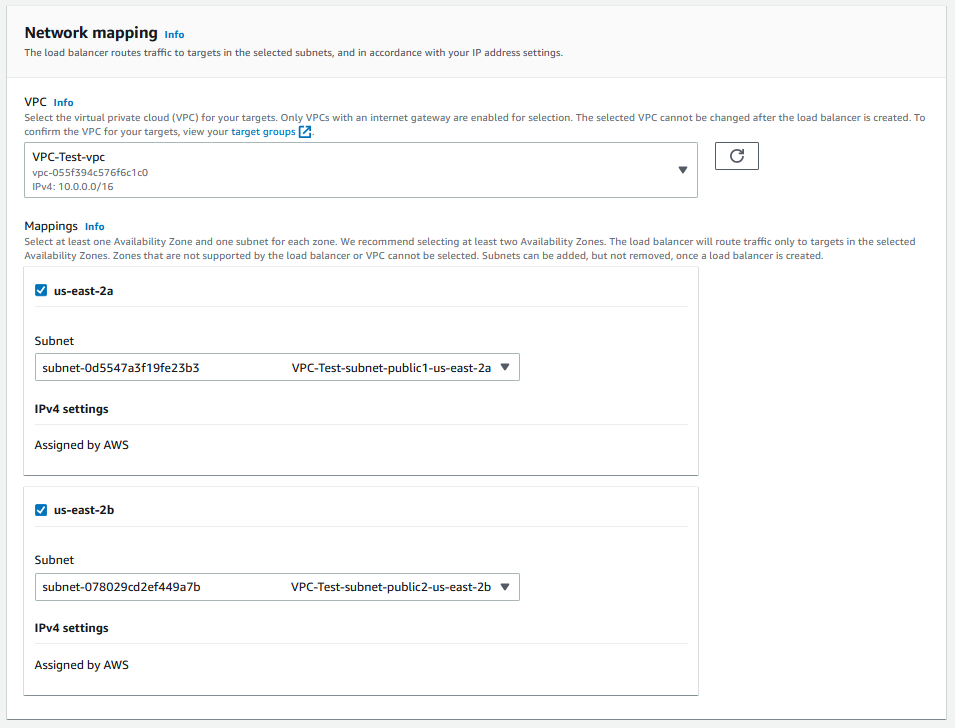Select the us-east-2b zone label text

pyautogui.click(x=84, y=510)
